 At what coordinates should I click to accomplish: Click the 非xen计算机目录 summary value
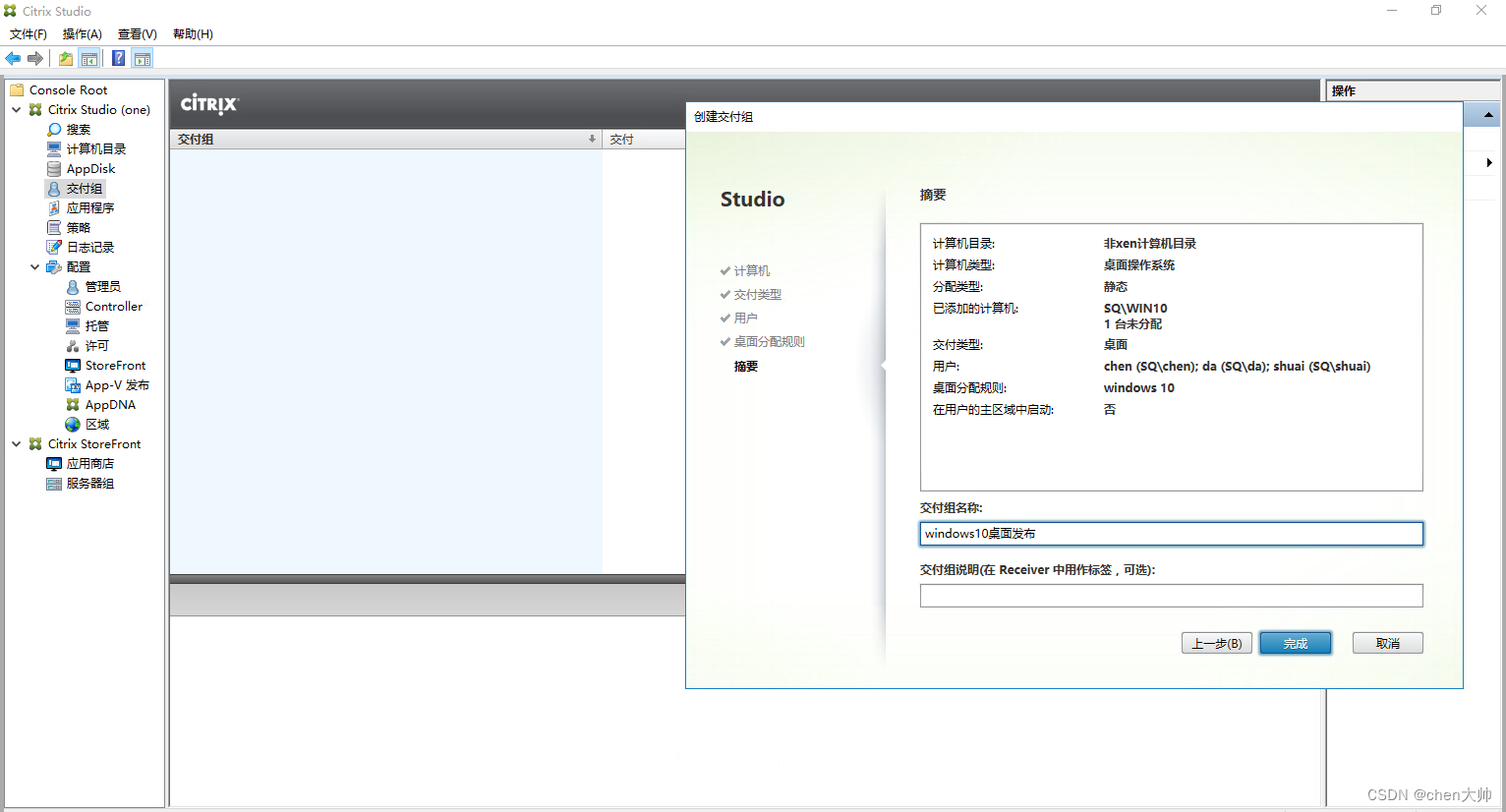click(1150, 244)
